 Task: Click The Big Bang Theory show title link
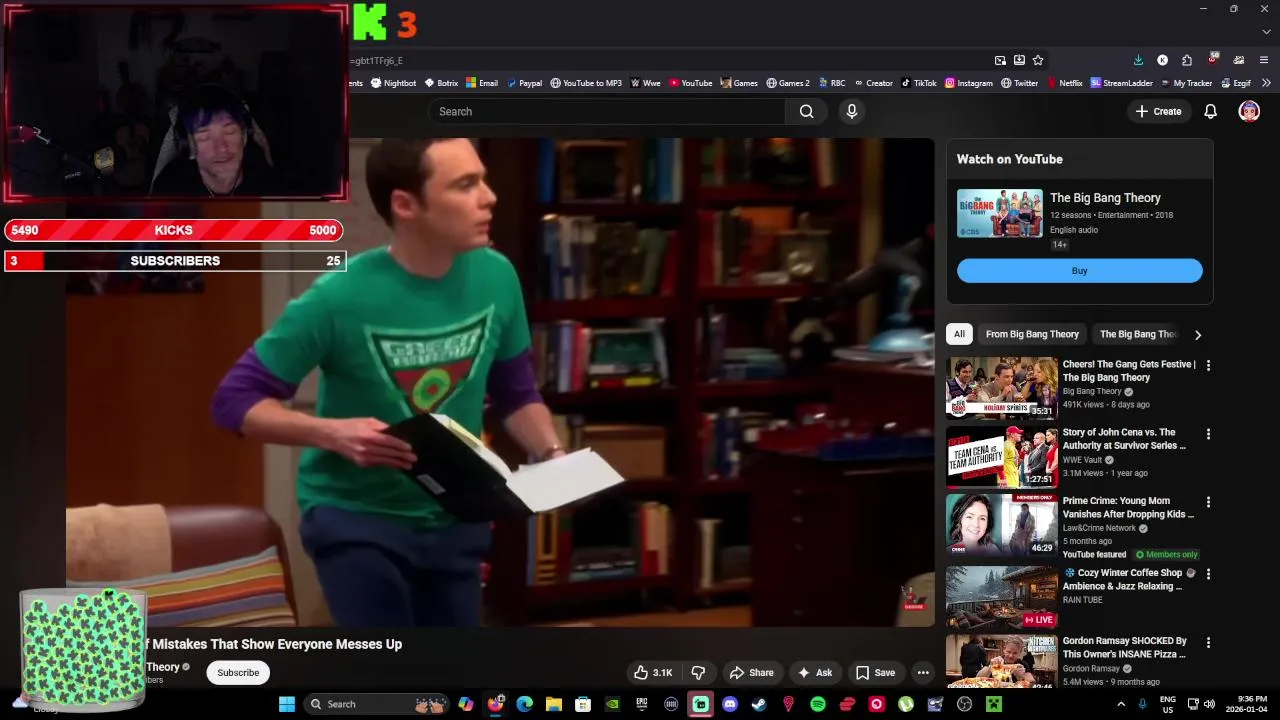coord(1105,198)
